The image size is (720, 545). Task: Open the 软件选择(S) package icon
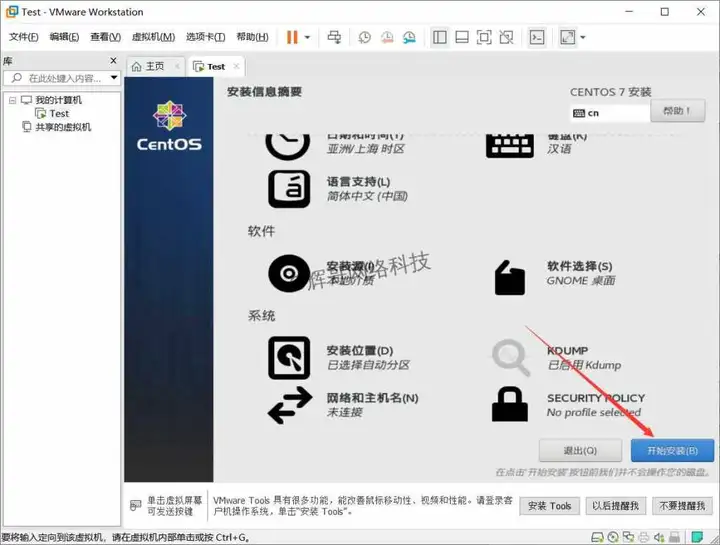[x=510, y=277]
